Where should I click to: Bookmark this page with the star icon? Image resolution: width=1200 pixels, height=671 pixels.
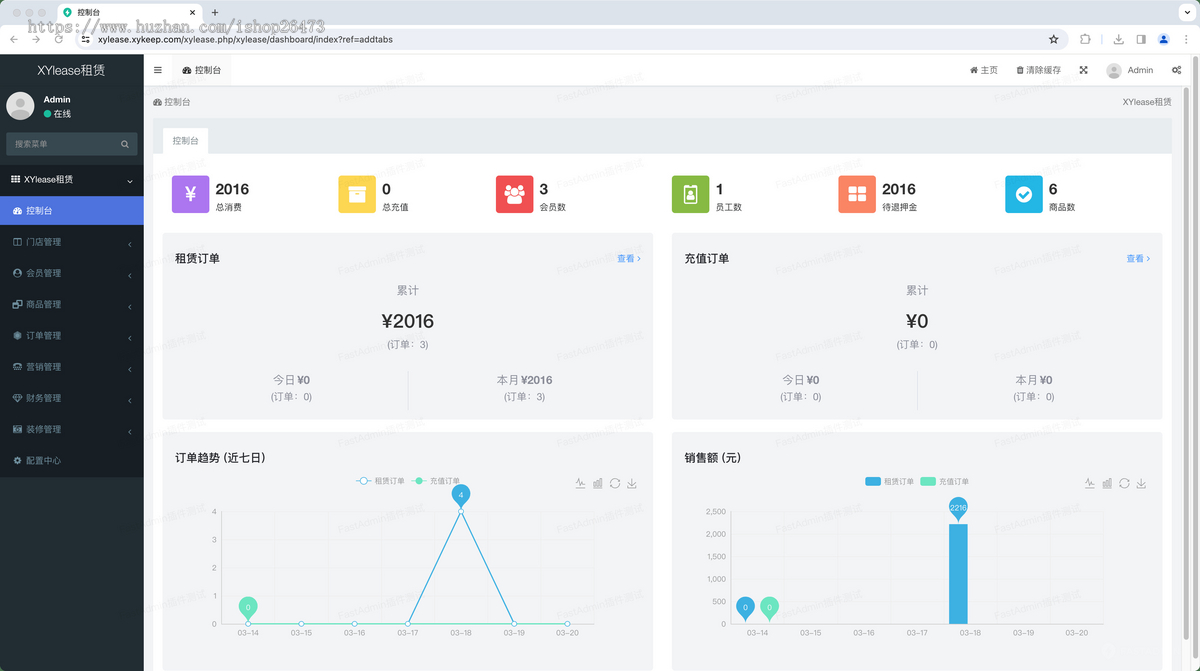[1053, 39]
